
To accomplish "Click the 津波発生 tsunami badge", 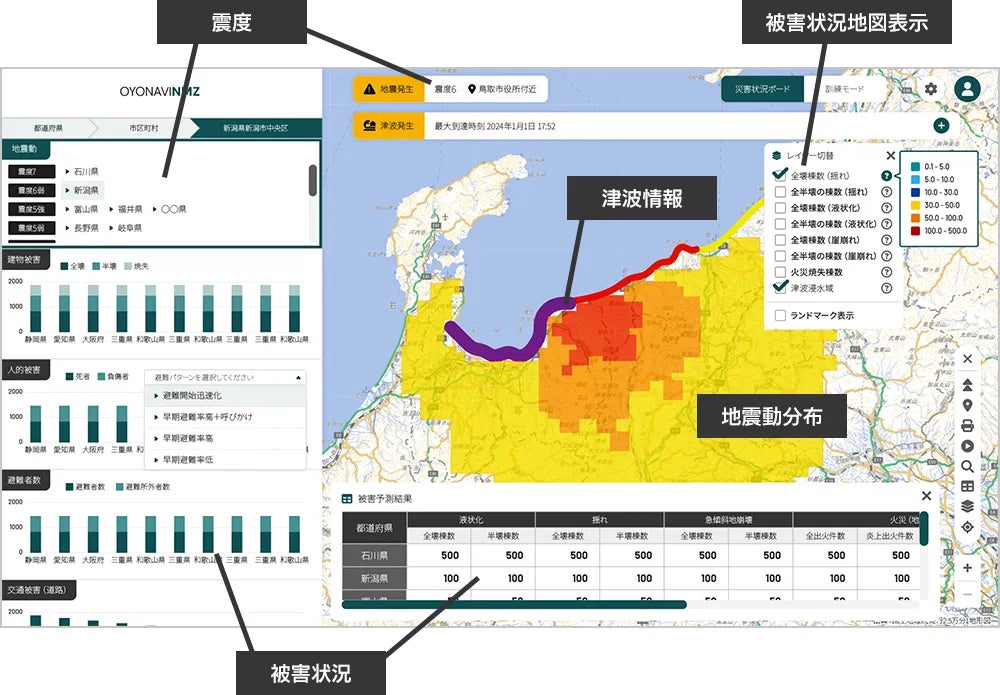I will [x=388, y=126].
